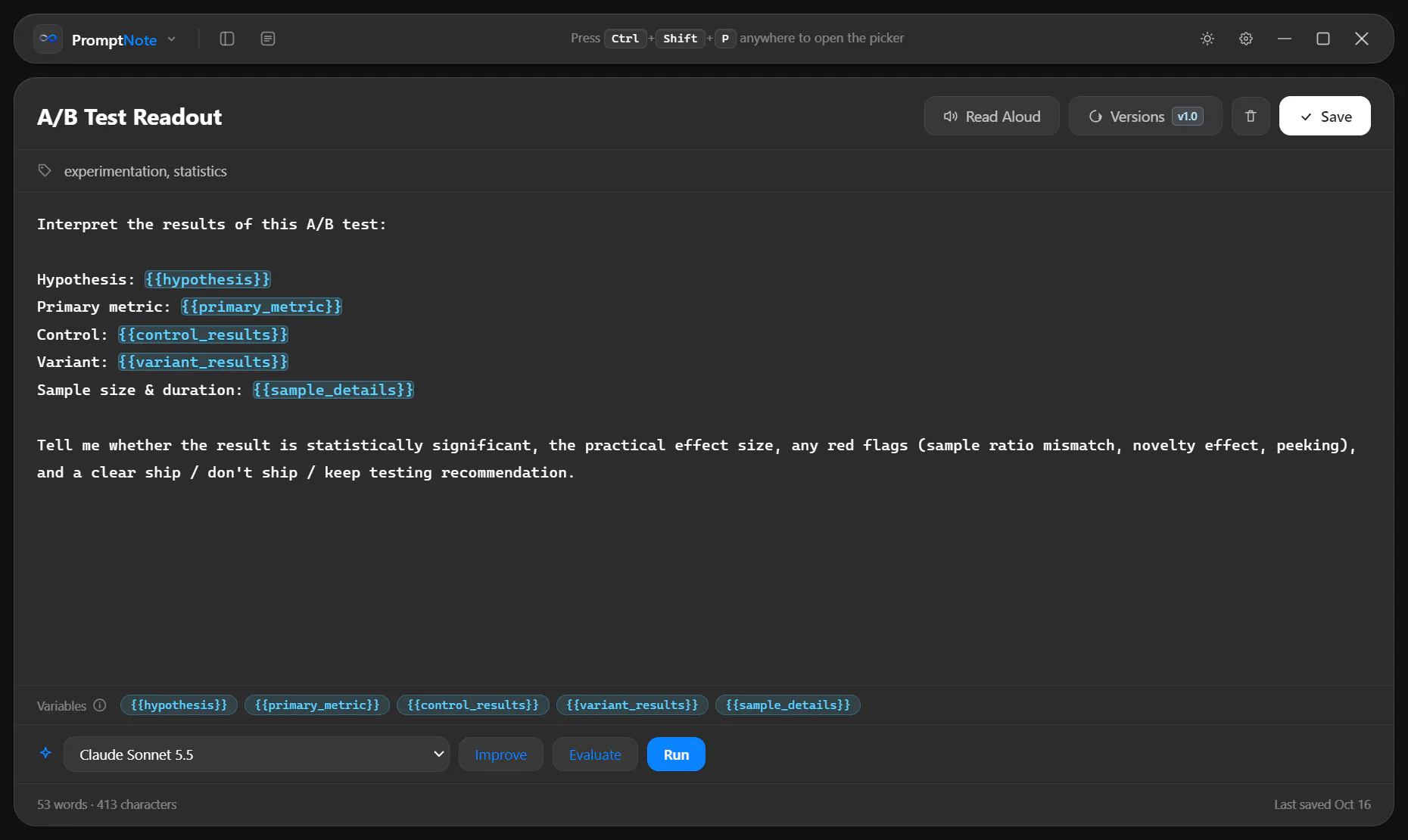Click the Evaluate button
The height and width of the screenshot is (840, 1408).
(x=595, y=754)
